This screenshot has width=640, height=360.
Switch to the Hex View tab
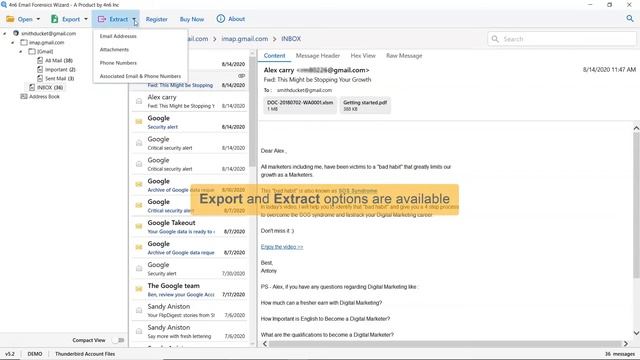363,56
